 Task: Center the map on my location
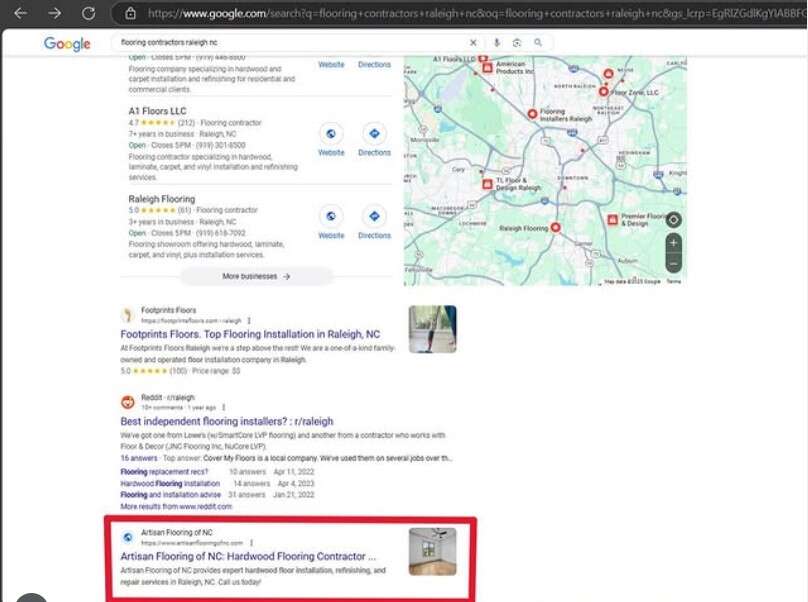[673, 220]
